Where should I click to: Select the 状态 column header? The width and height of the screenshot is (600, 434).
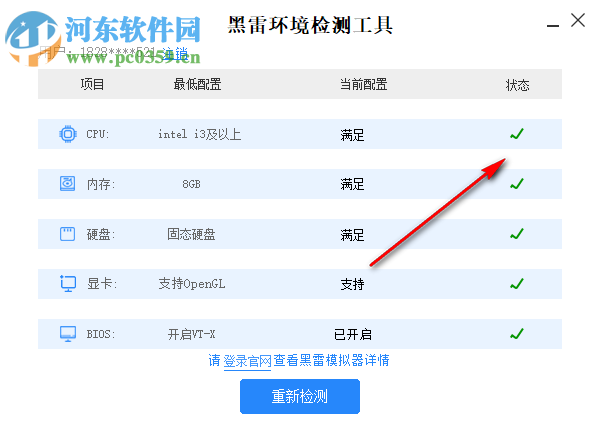point(517,85)
